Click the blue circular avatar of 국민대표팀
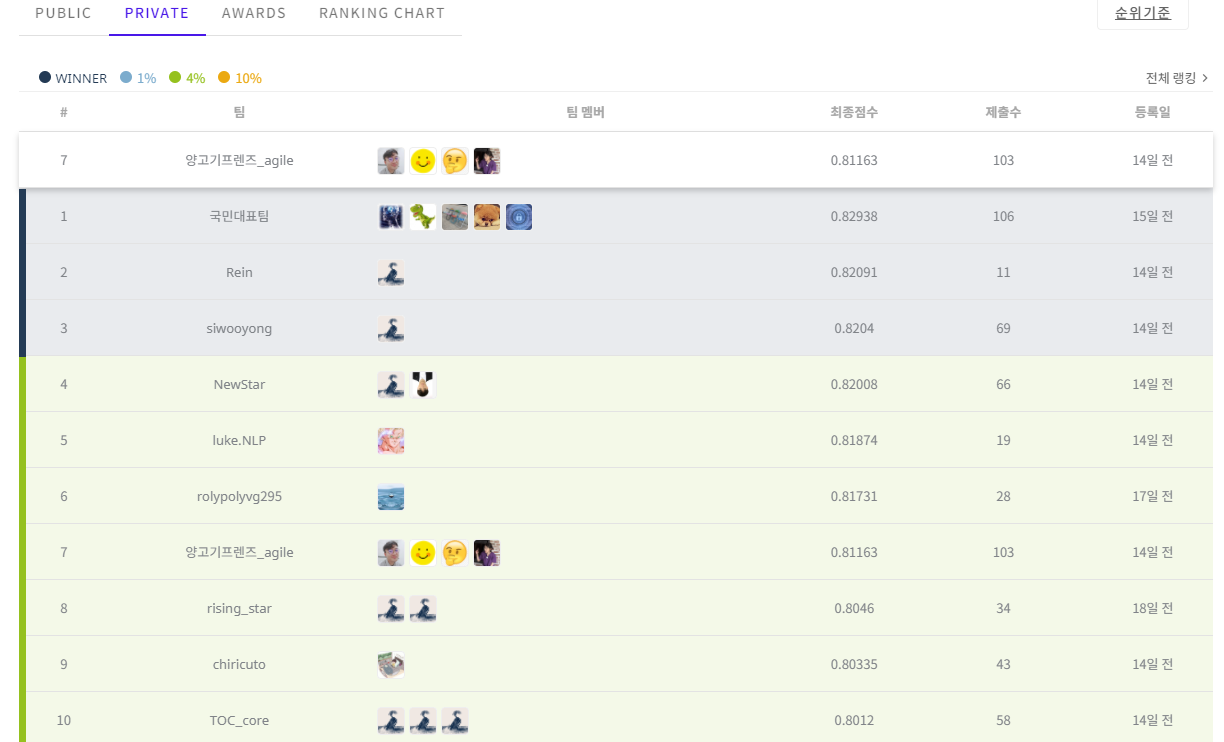The width and height of the screenshot is (1224, 742). pyautogui.click(x=519, y=217)
